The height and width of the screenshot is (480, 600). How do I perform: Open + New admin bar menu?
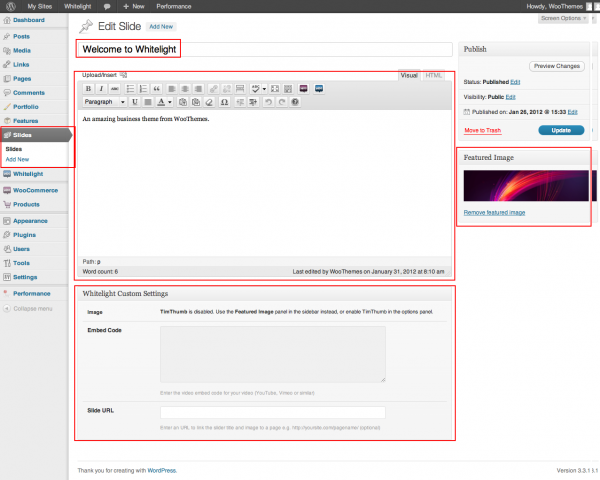click(x=134, y=7)
